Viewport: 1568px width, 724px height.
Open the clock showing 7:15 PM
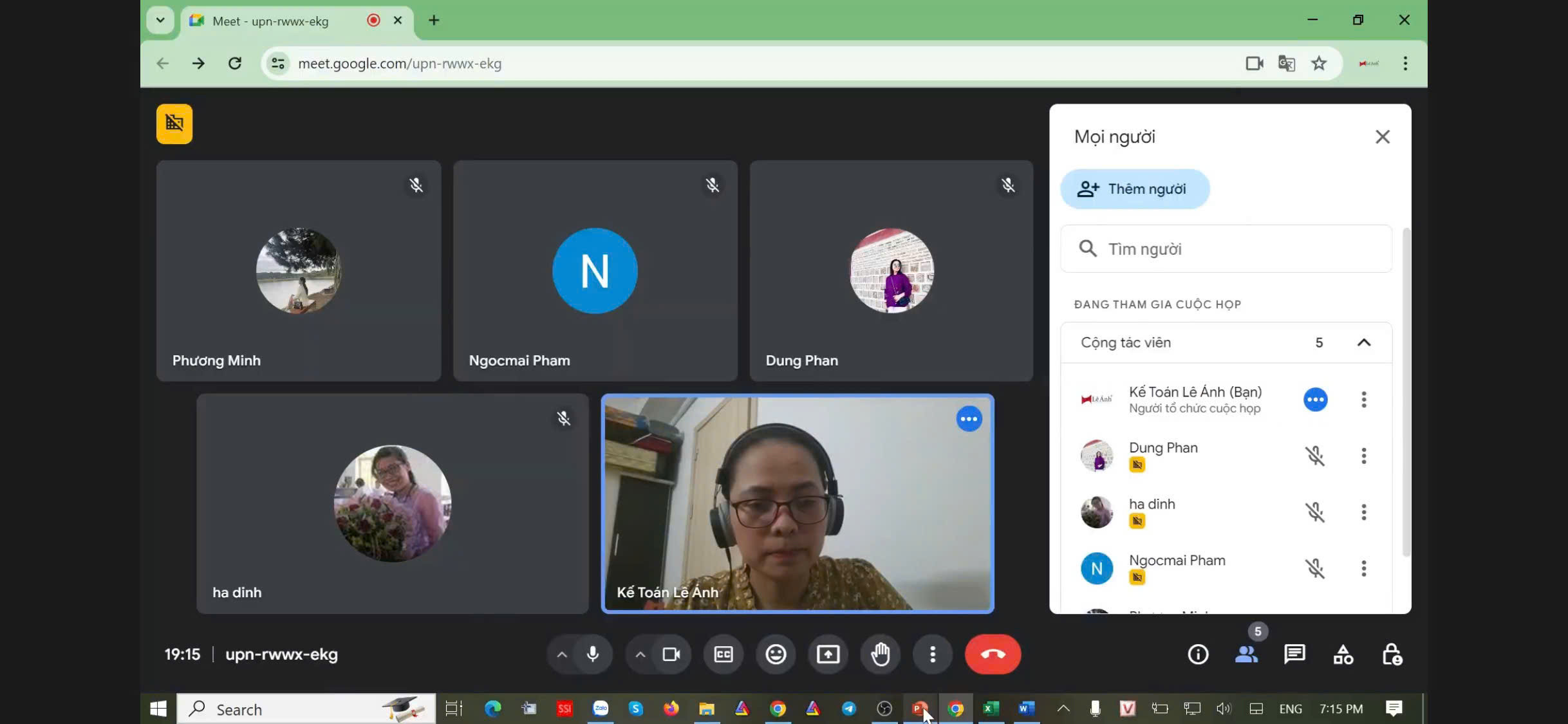click(x=1341, y=709)
